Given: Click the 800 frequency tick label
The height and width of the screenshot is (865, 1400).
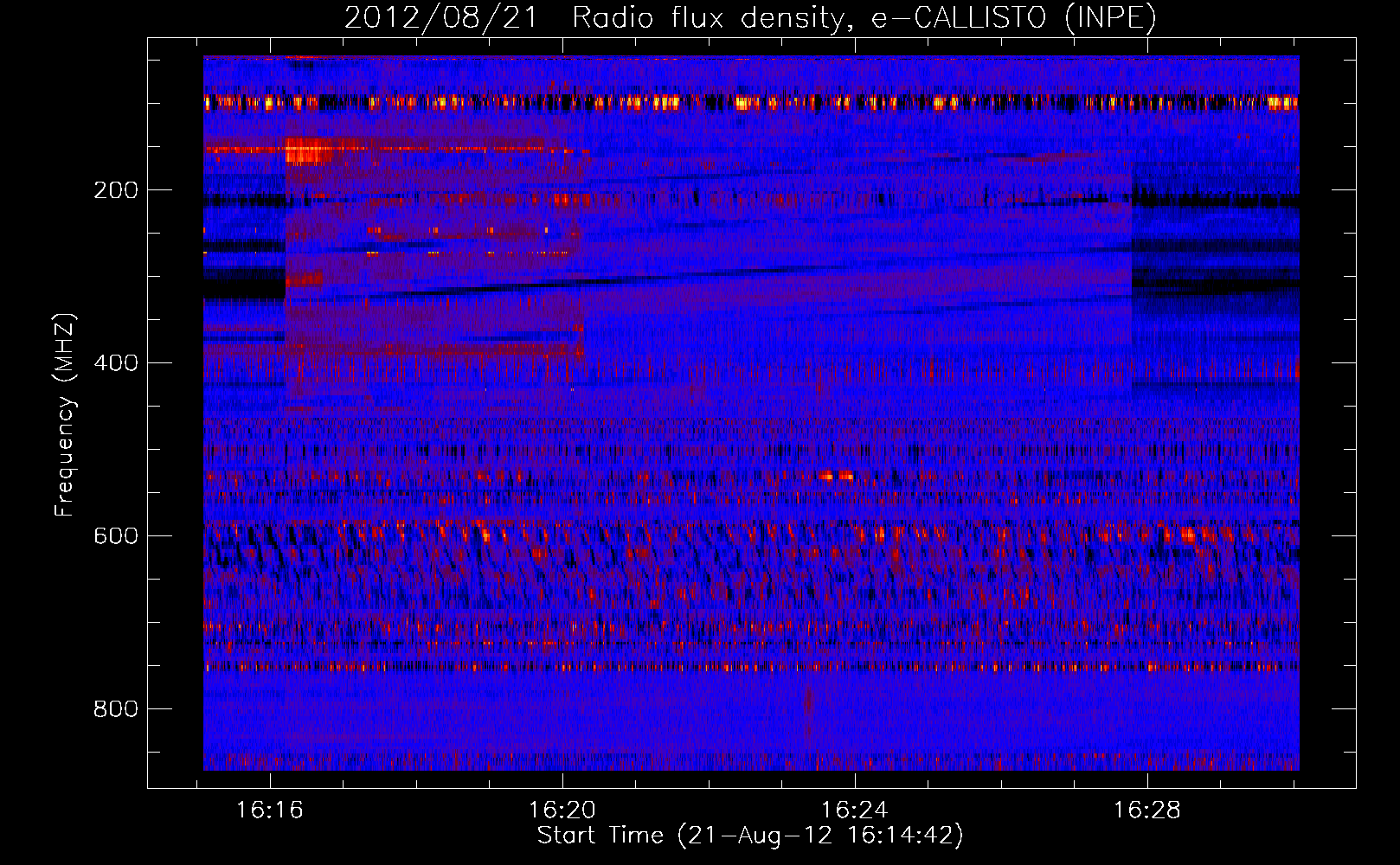Looking at the screenshot, I should pos(116,709).
